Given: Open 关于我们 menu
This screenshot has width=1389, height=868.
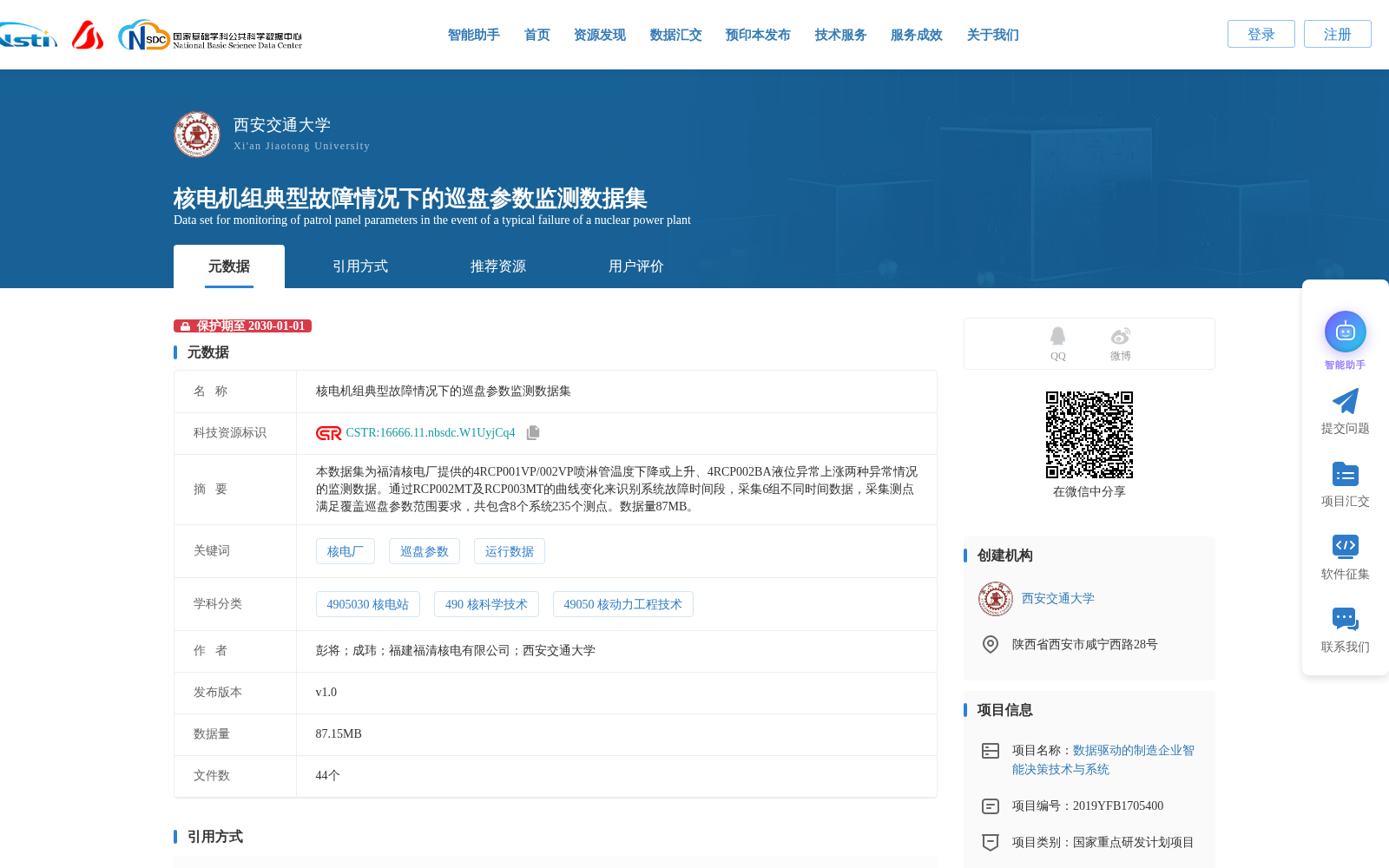Looking at the screenshot, I should [x=993, y=35].
